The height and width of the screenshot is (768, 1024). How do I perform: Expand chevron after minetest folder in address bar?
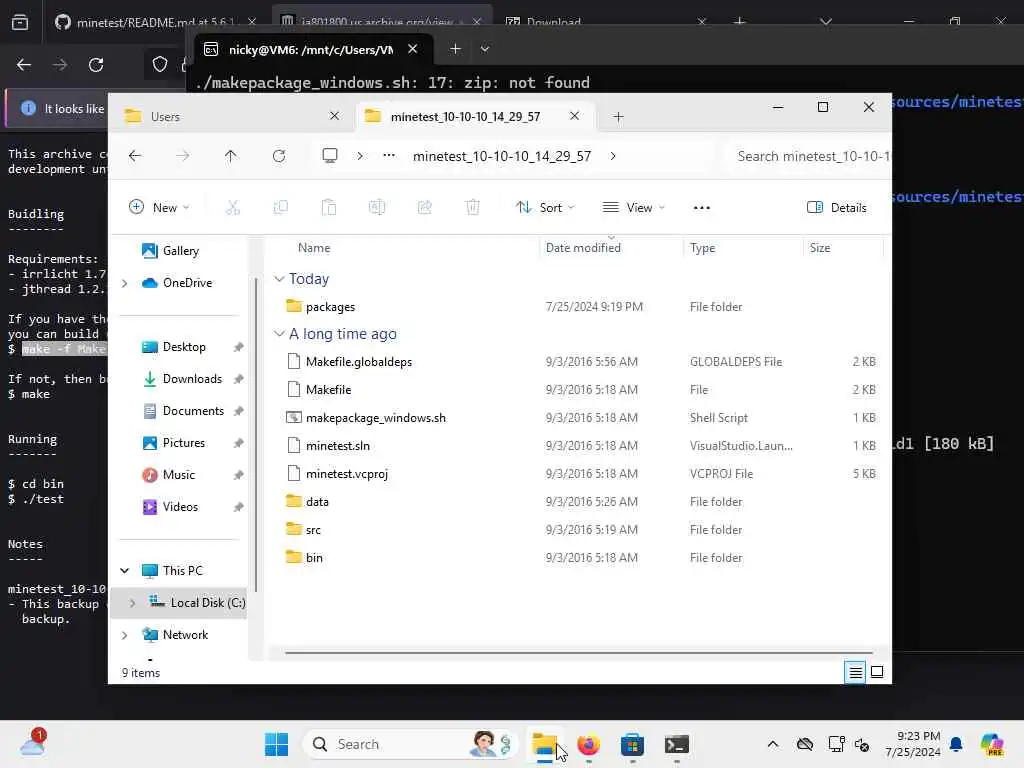(613, 156)
